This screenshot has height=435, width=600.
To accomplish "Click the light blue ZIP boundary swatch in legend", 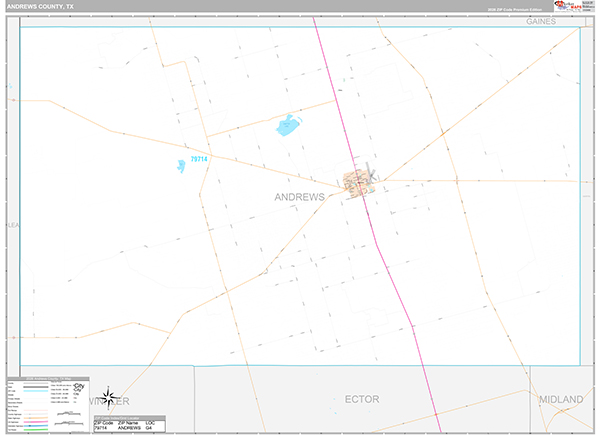I will [x=36, y=391].
